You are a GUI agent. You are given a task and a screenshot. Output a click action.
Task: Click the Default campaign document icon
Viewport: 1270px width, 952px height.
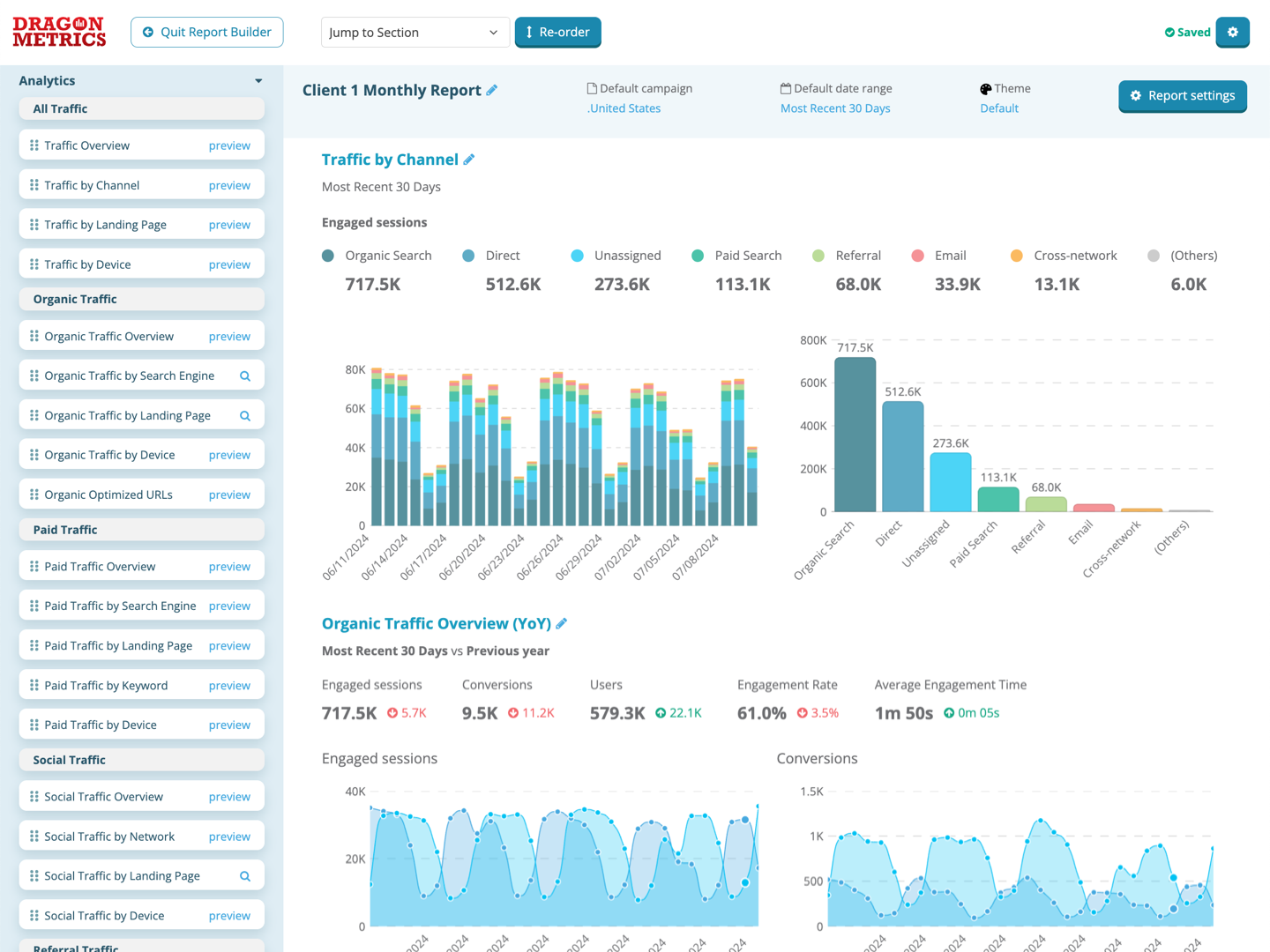coord(592,88)
